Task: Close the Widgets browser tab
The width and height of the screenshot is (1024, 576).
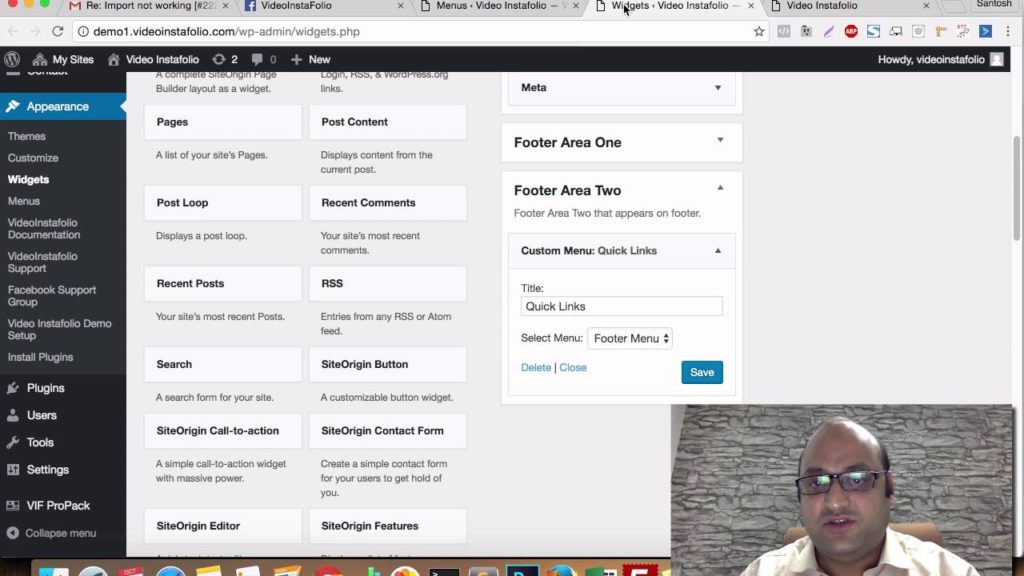Action: click(751, 6)
